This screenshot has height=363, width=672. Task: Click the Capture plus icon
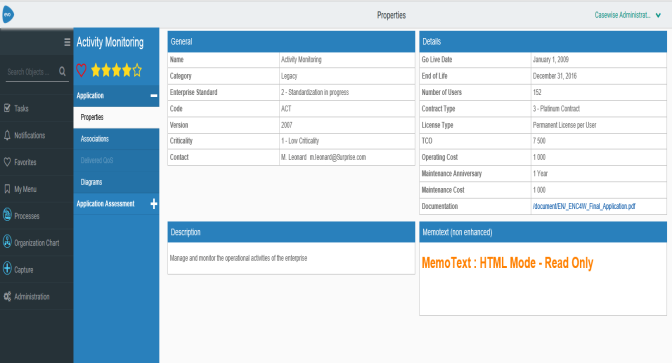[7, 268]
